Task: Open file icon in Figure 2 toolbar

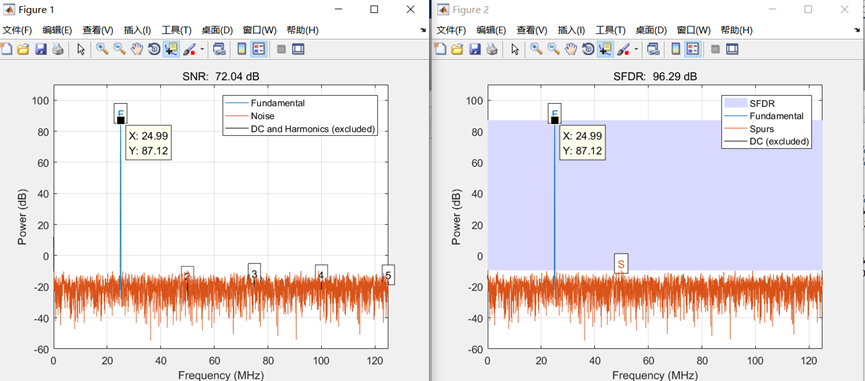Action: 457,50
